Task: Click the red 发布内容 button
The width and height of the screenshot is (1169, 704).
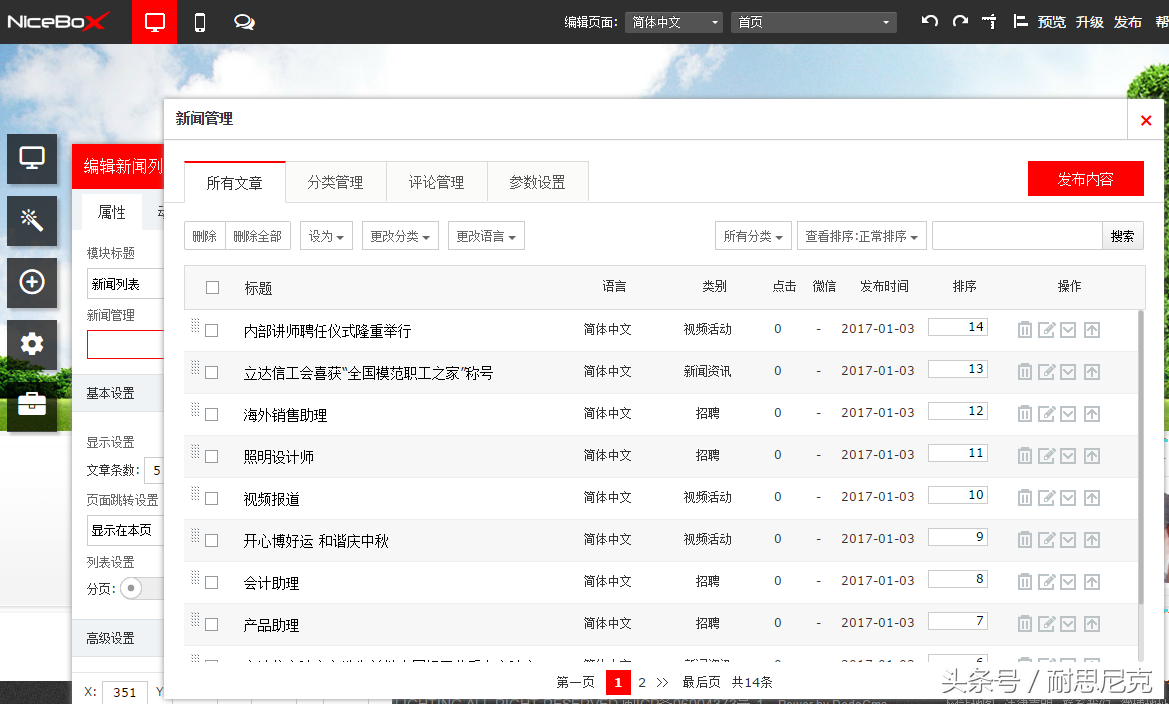Action: coord(1085,179)
